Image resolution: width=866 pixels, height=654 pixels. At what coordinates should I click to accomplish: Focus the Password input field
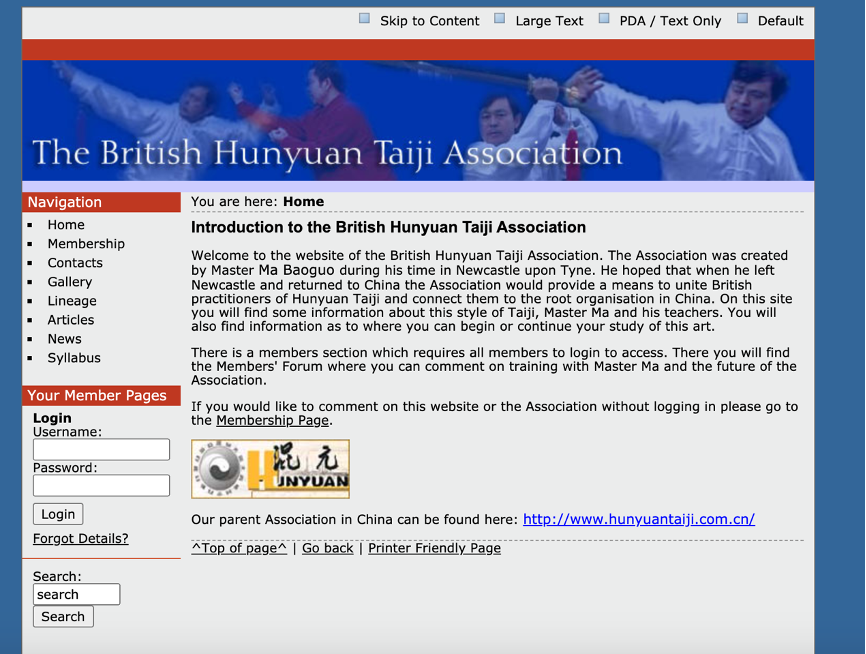(101, 486)
